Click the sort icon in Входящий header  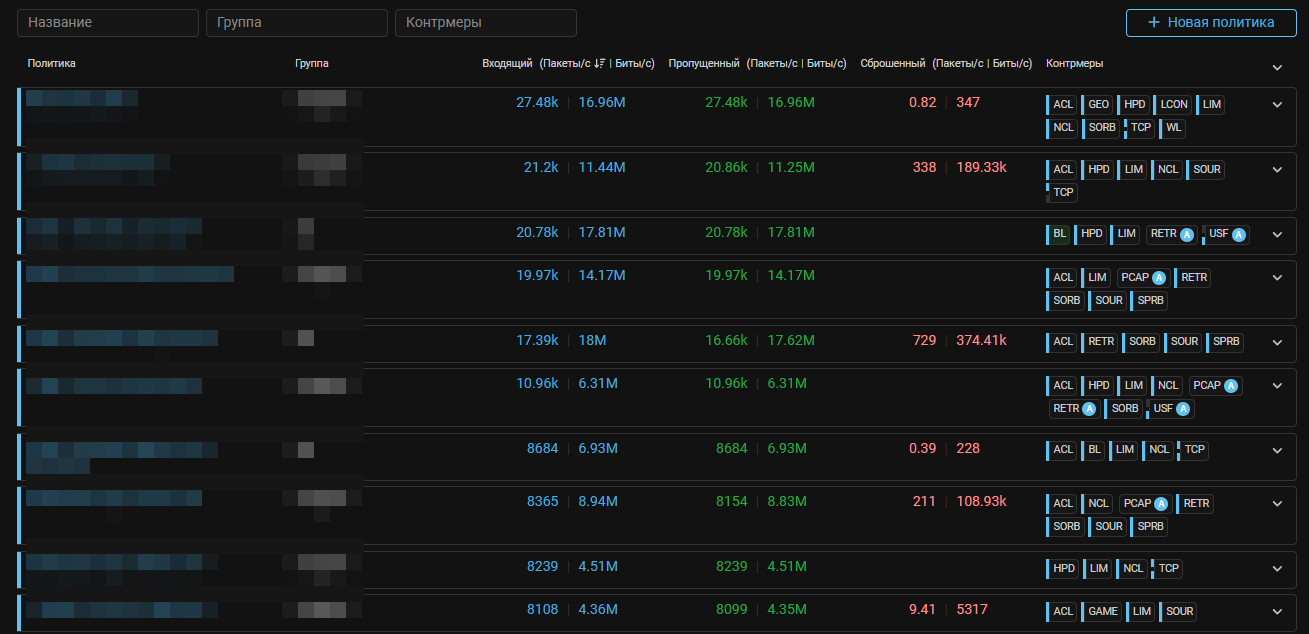click(x=599, y=64)
